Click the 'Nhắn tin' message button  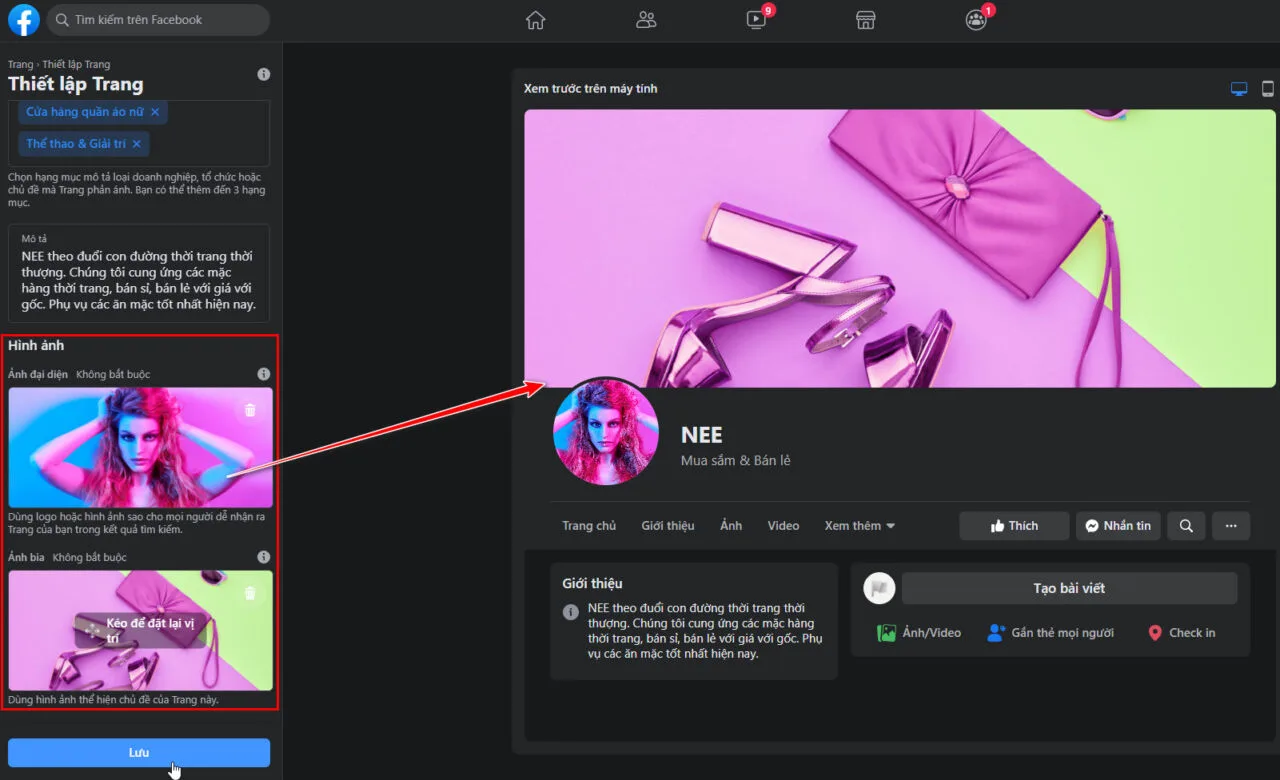(1118, 526)
